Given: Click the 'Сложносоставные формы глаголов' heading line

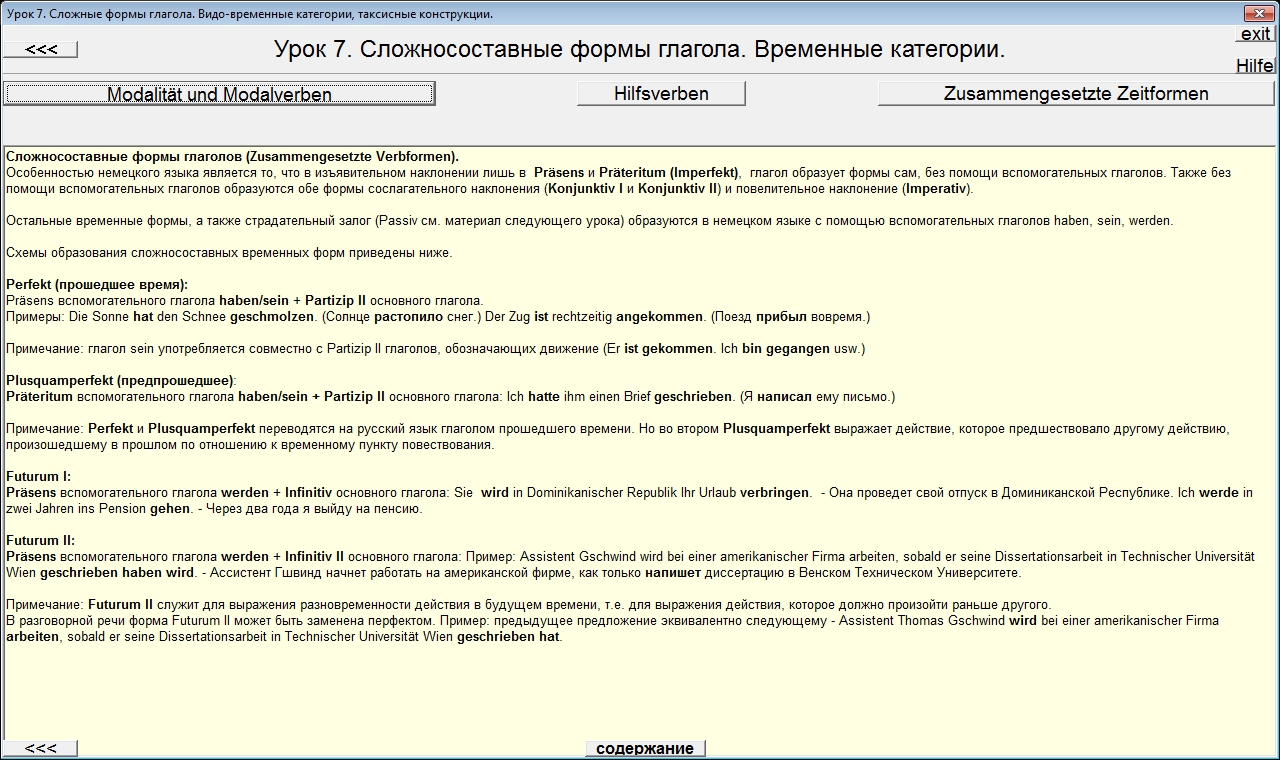Looking at the screenshot, I should click(x=232, y=157).
